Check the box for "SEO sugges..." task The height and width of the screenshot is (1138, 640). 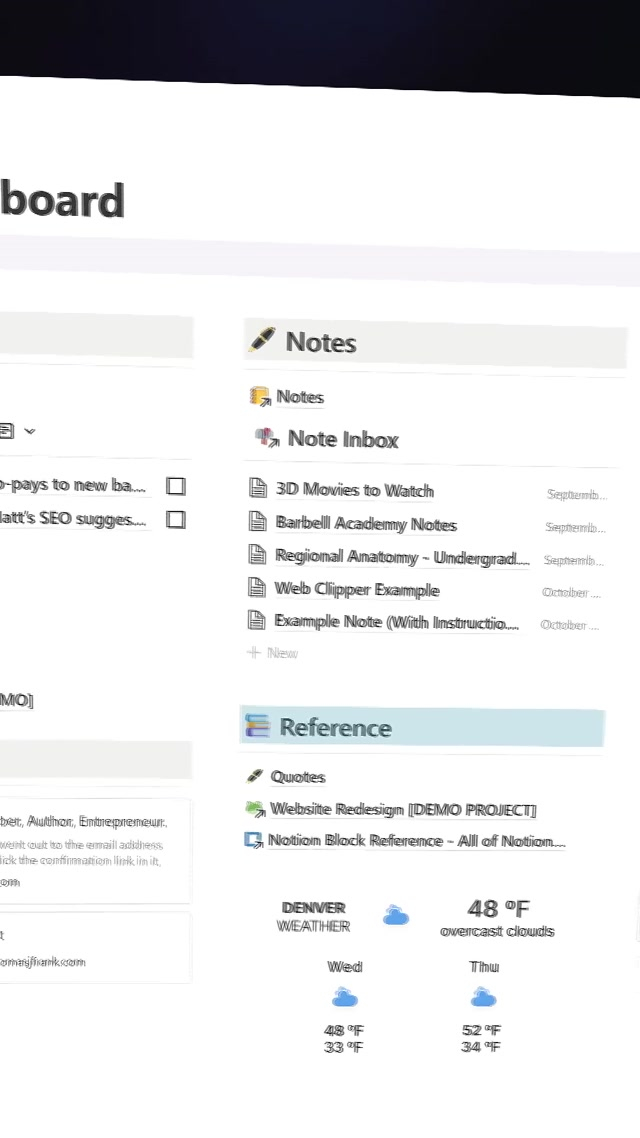tap(176, 519)
